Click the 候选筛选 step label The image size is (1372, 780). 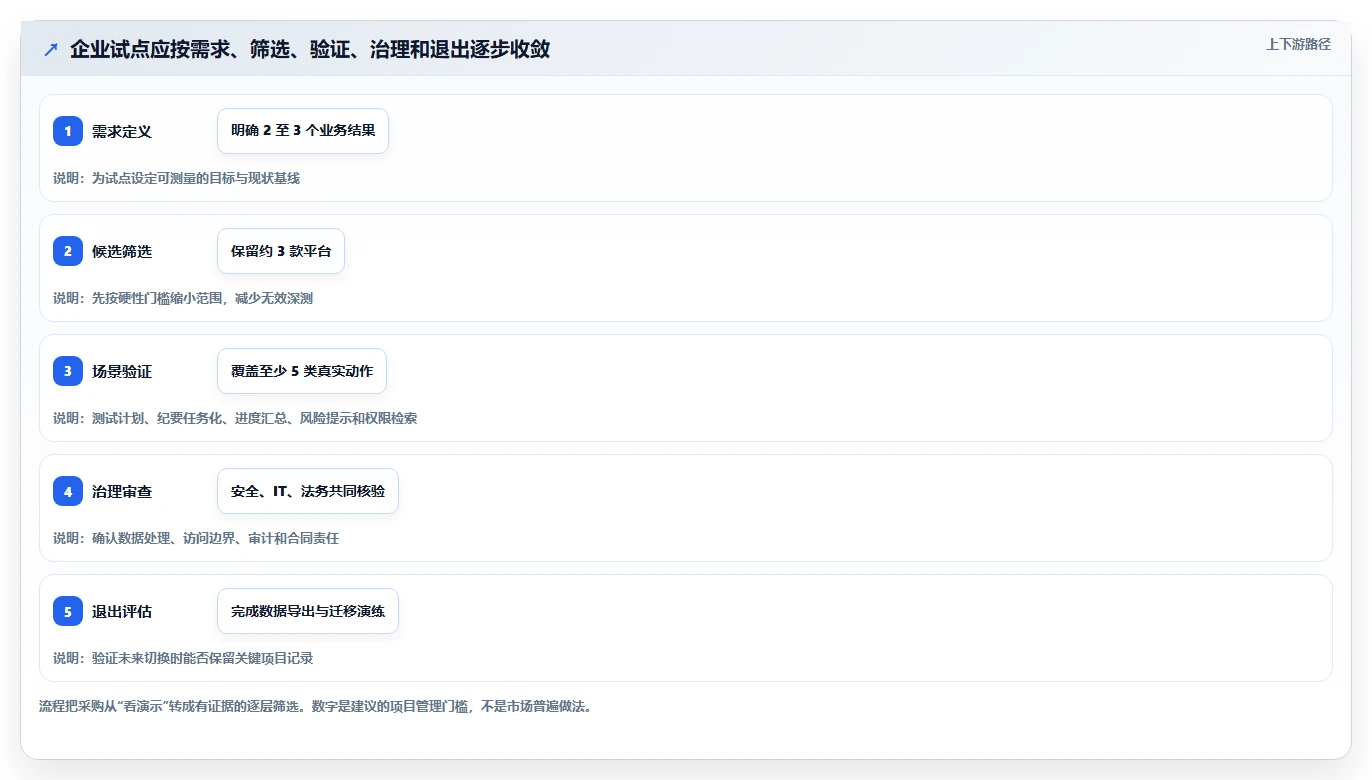(x=122, y=251)
